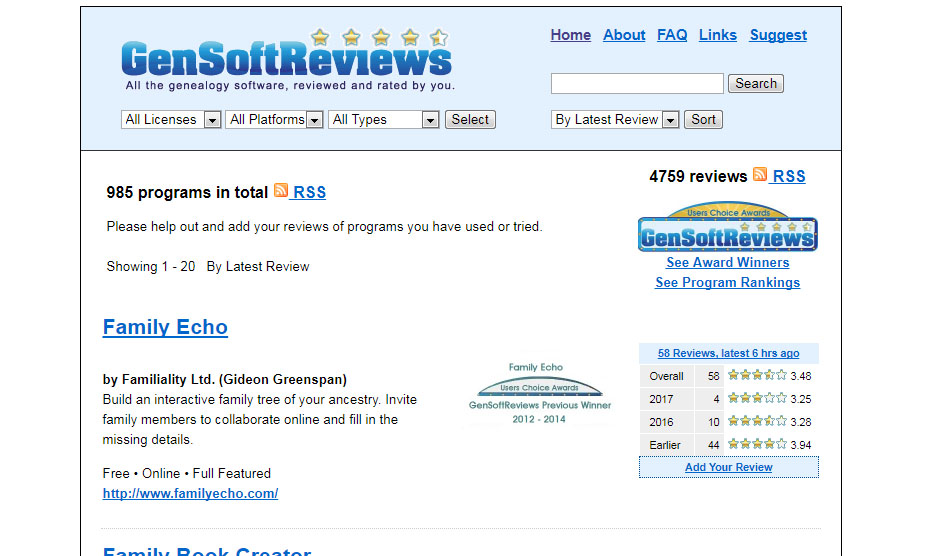945x556 pixels.
Task: Visit http://www.familyecho.com/ link
Action: (x=190, y=494)
